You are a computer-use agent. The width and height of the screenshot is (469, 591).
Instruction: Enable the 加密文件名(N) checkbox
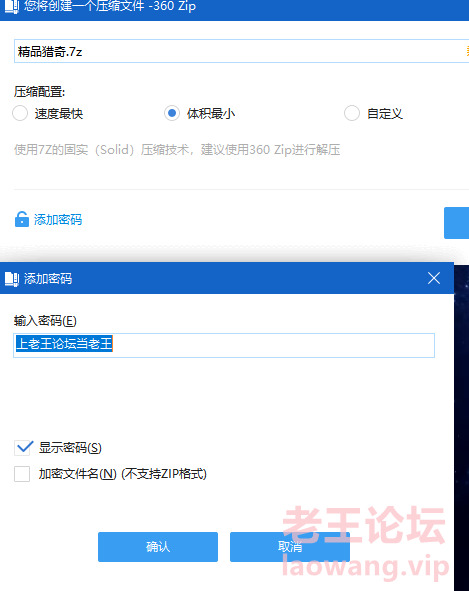click(22, 474)
